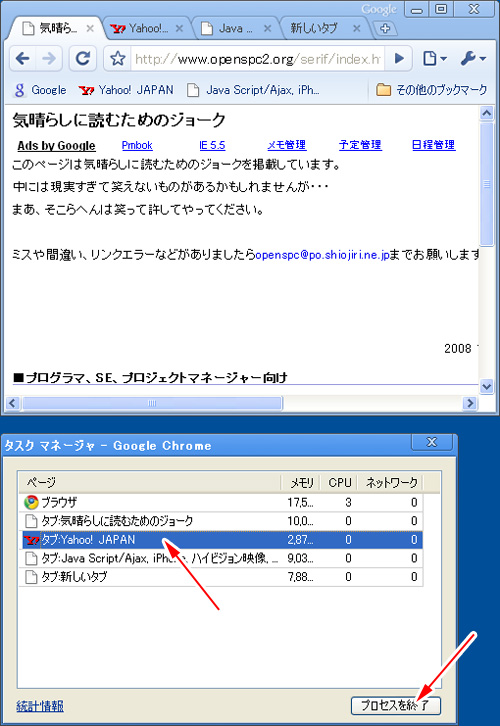Screen dimensions: 500x726
Task: Open the page menu dropdown
Action: pyautogui.click(x=435, y=58)
